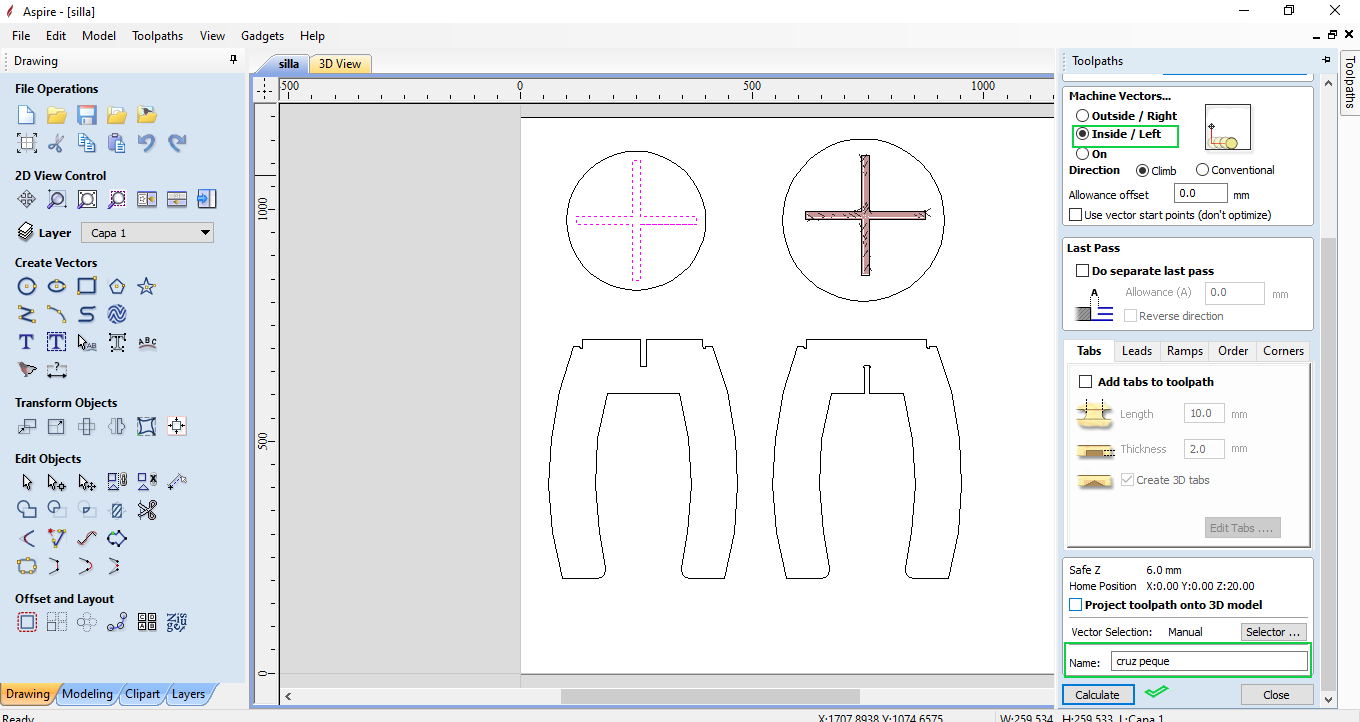
Task: Open the Interactive Trim scissors tool
Action: (x=147, y=510)
